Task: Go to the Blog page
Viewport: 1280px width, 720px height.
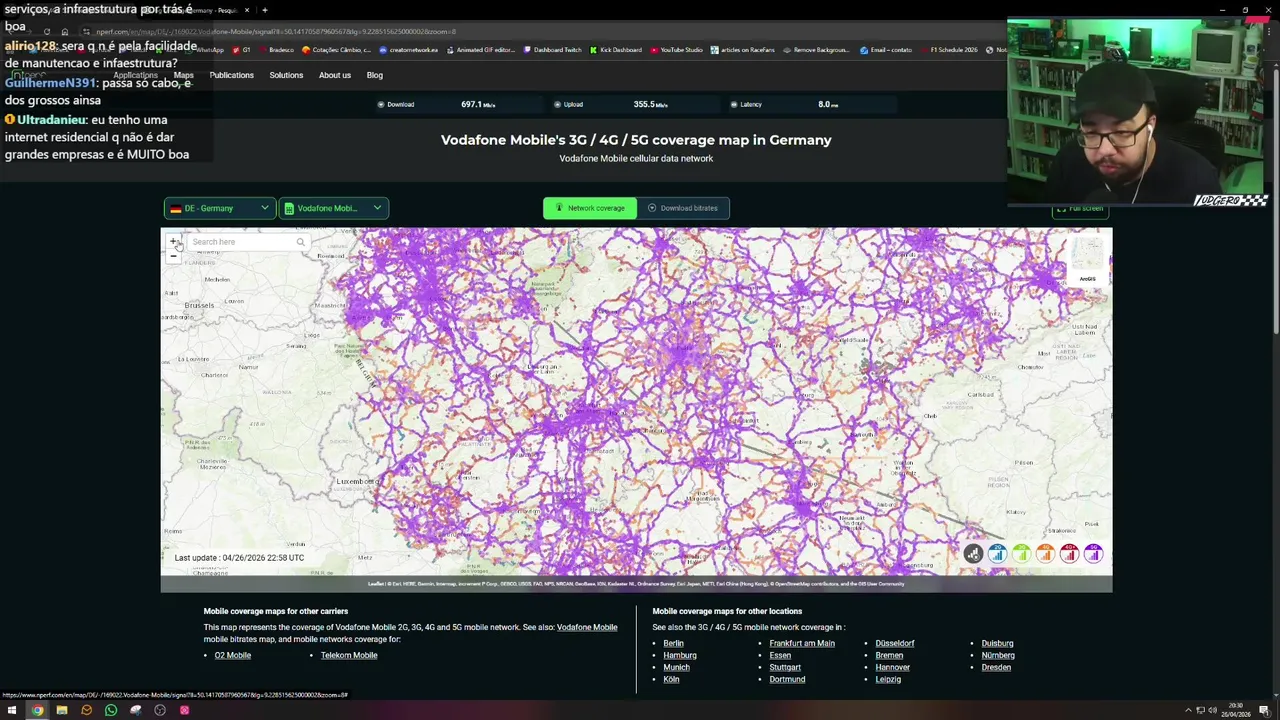Action: pyautogui.click(x=374, y=75)
